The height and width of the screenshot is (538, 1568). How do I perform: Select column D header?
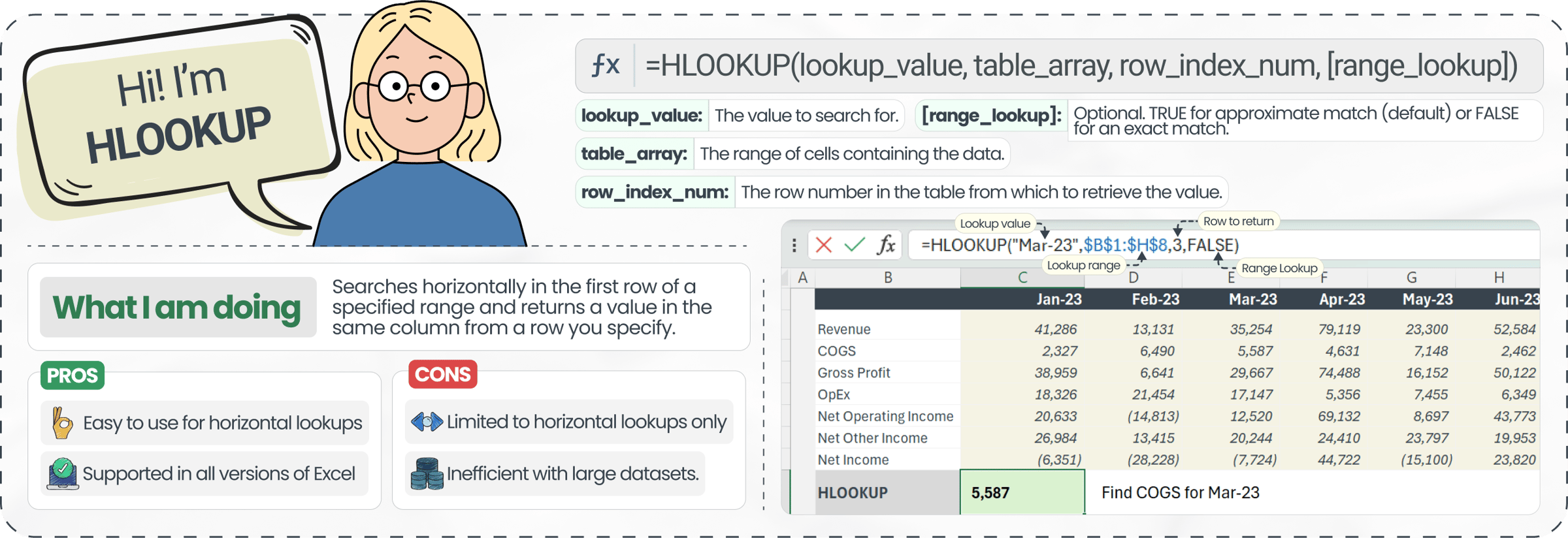click(1134, 277)
